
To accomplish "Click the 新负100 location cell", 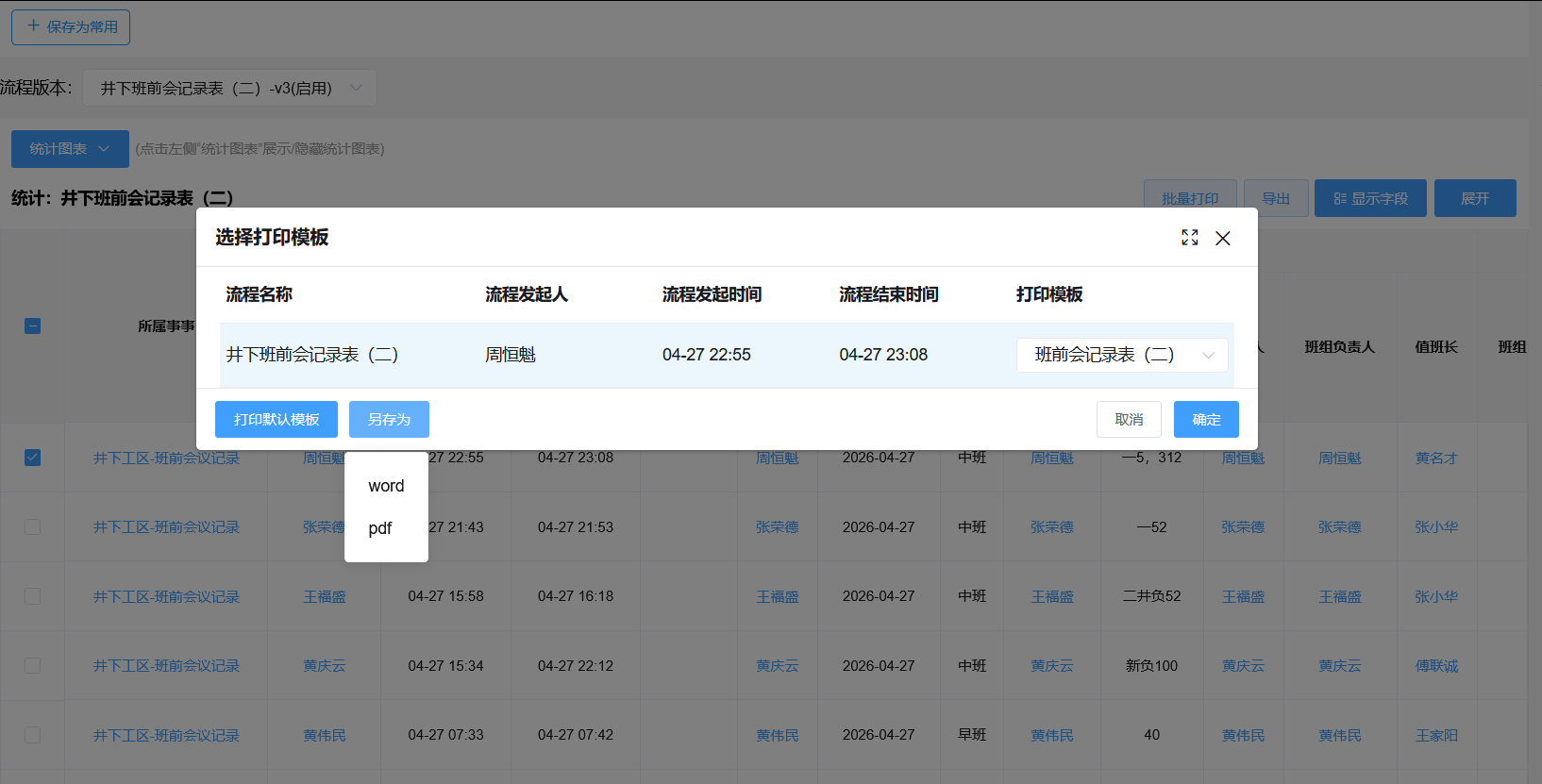I will click(x=1151, y=665).
